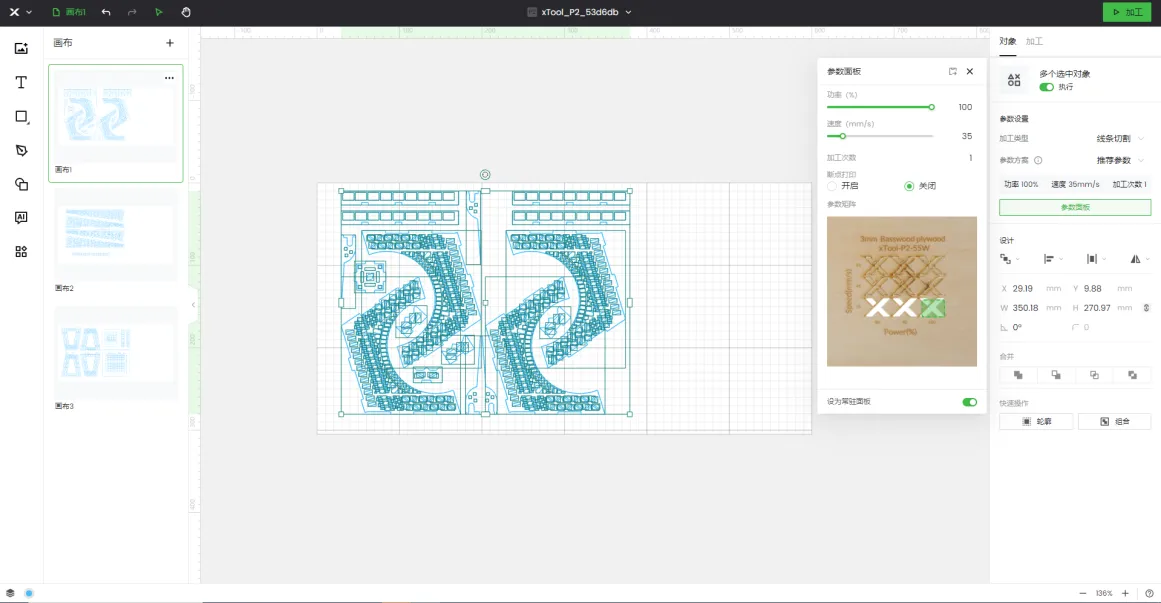
Task: Click the exclude merge icon
Action: tap(1132, 375)
